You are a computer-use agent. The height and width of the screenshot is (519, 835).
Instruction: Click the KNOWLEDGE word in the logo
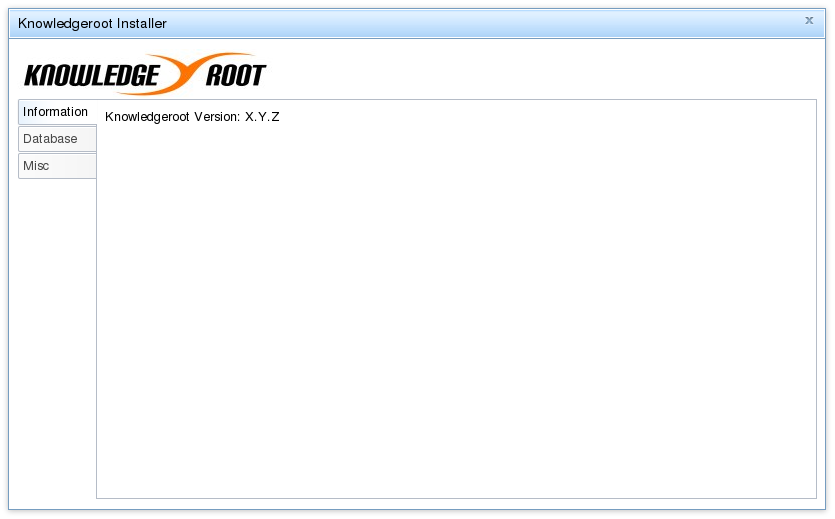(92, 76)
